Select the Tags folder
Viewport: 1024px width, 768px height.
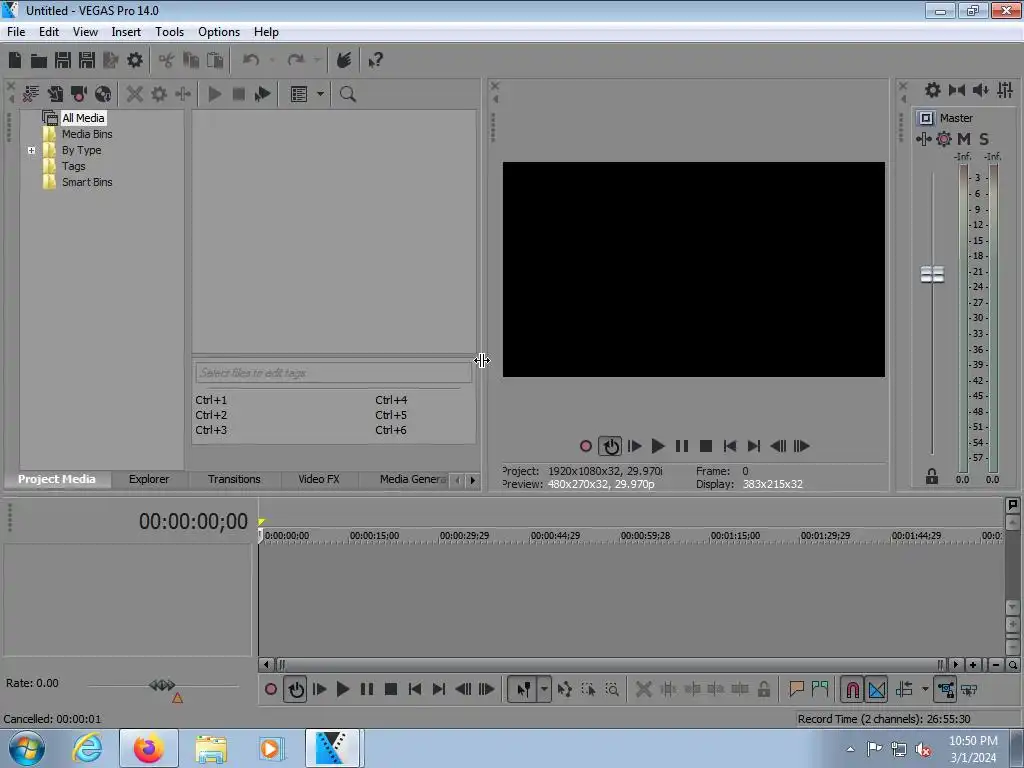[x=73, y=166]
